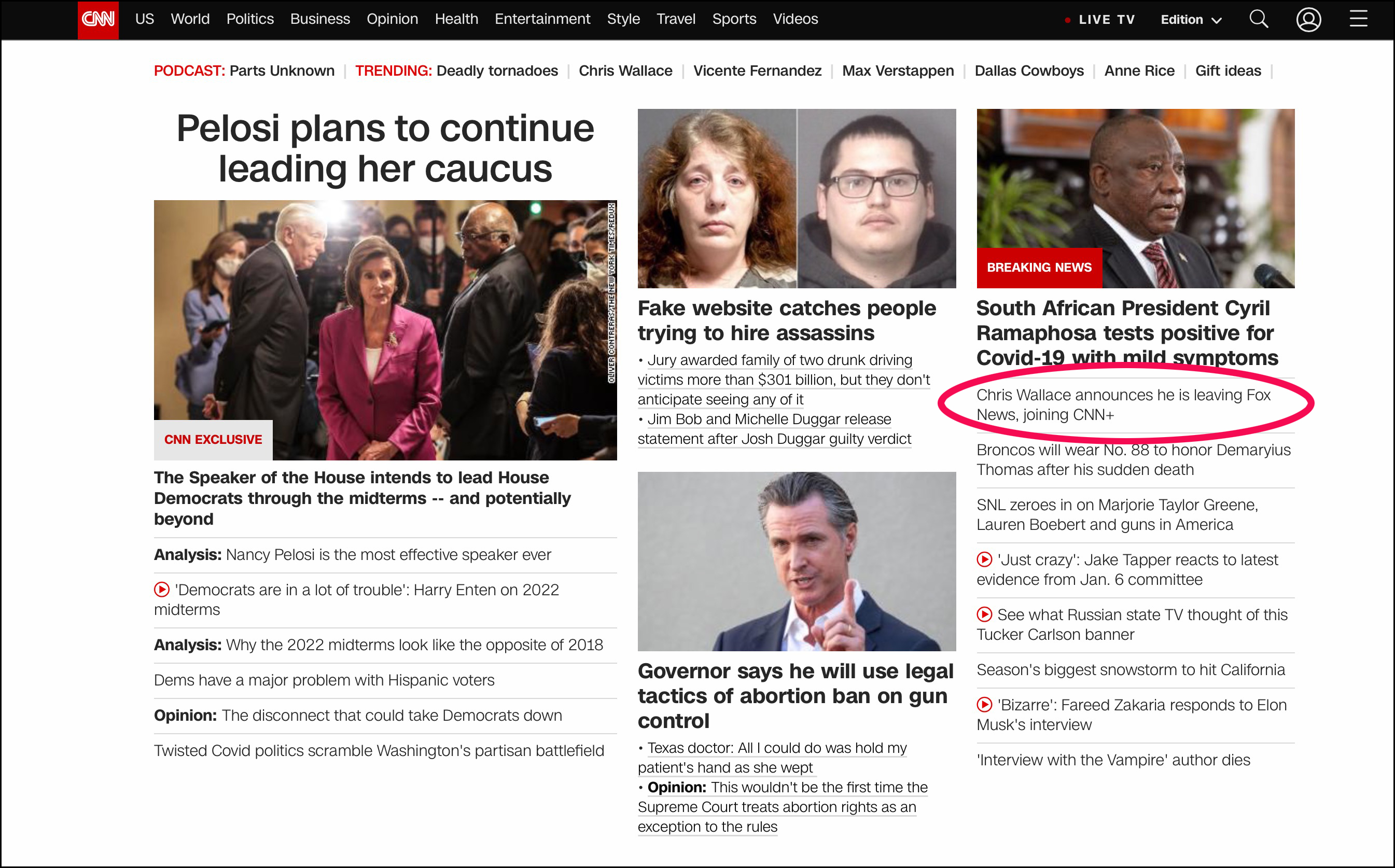Open Twisted Covid politics scramble Washington story
The height and width of the screenshot is (868, 1395).
click(x=379, y=750)
